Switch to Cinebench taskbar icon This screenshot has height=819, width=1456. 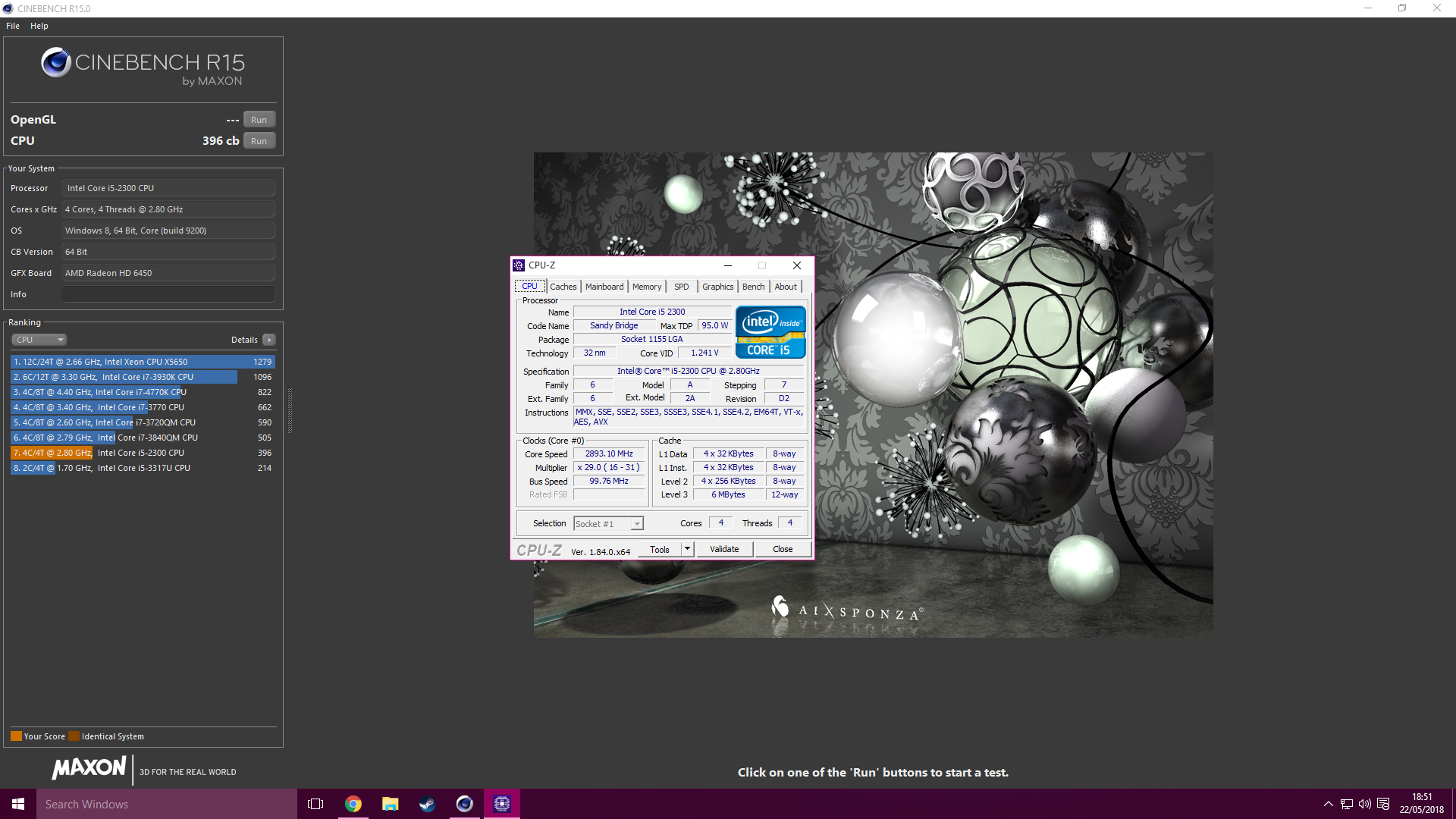click(465, 804)
